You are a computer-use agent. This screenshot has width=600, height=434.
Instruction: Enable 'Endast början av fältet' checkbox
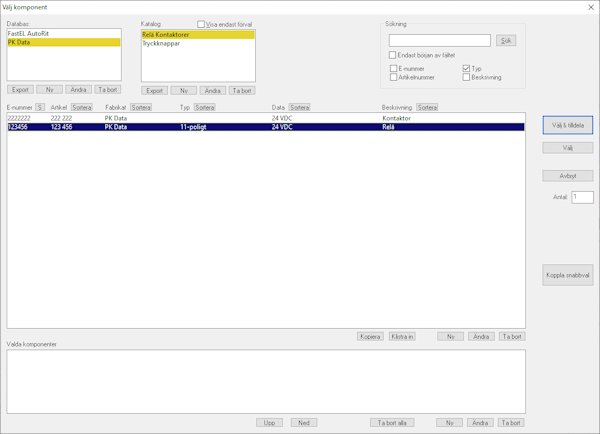pos(392,55)
